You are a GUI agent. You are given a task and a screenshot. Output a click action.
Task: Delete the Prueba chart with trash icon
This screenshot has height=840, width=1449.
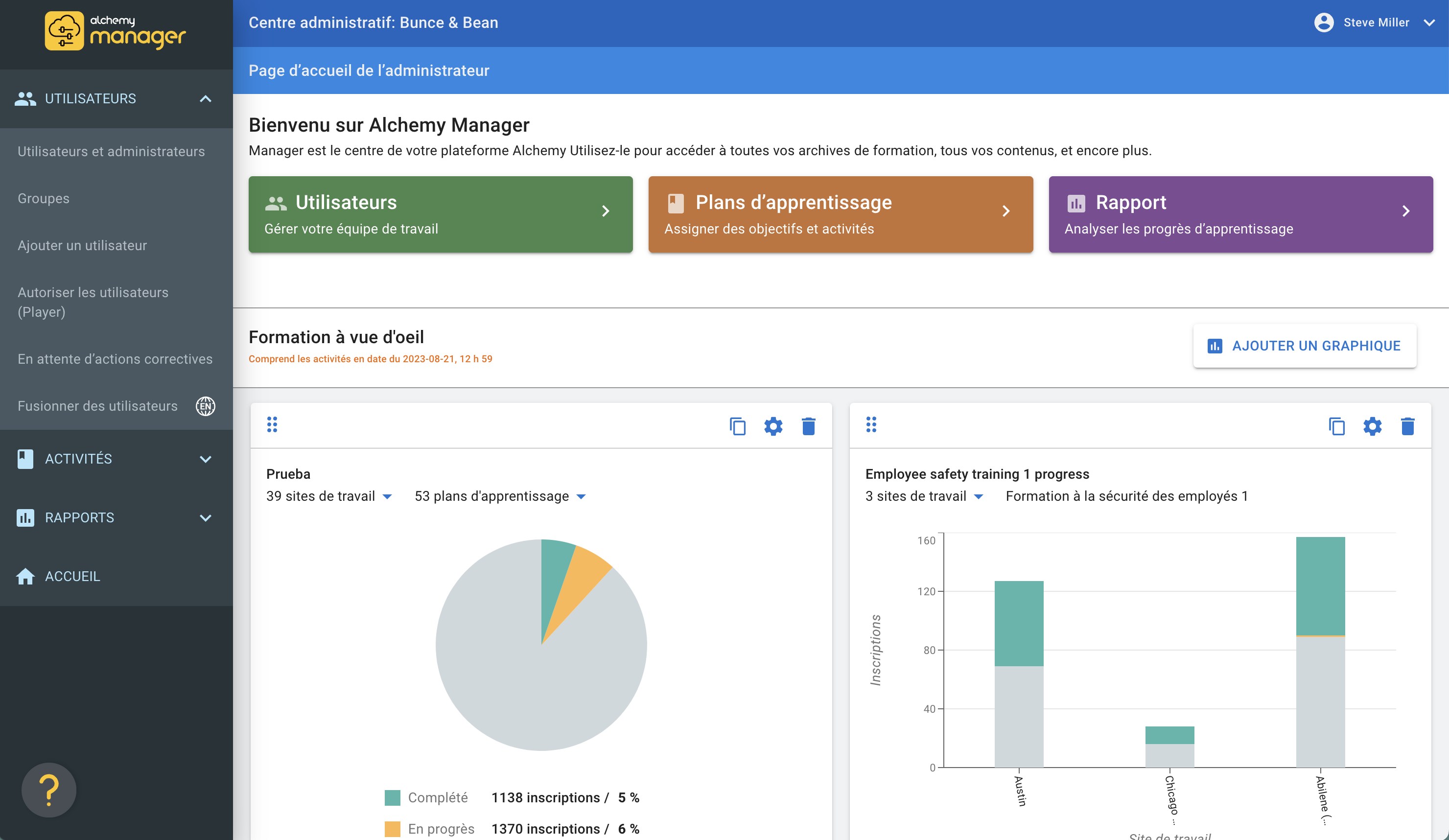coord(808,426)
